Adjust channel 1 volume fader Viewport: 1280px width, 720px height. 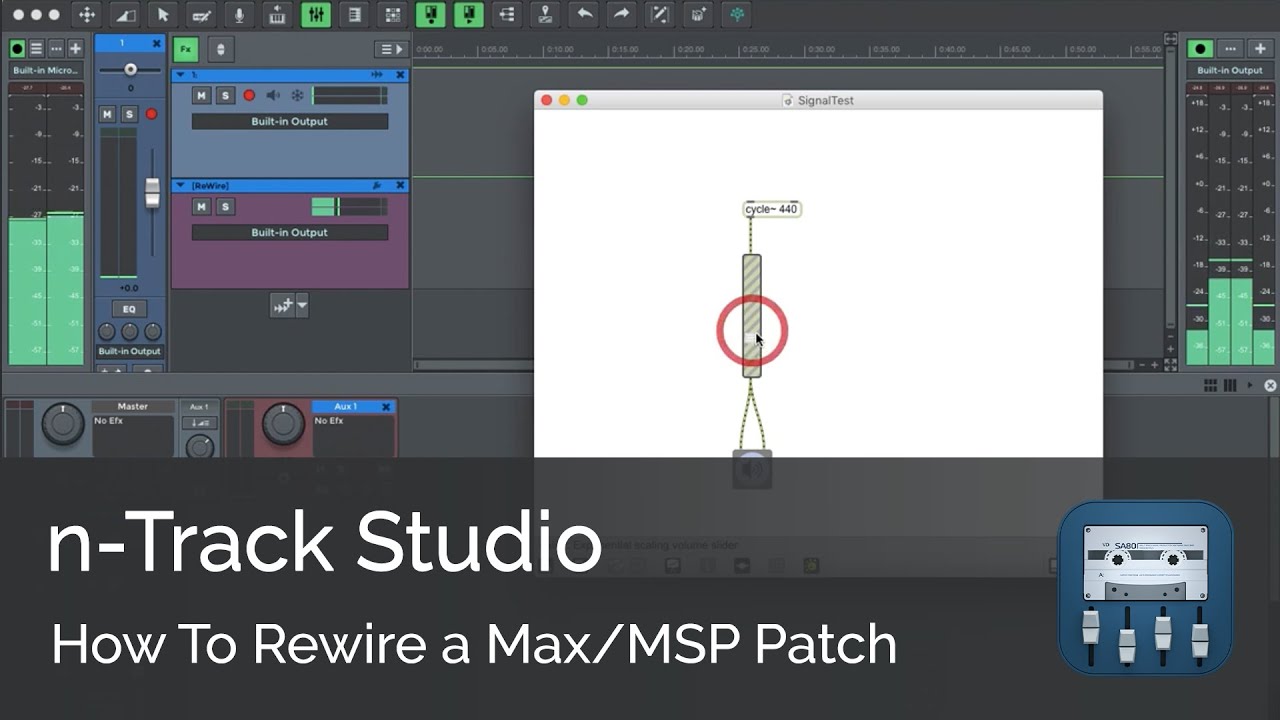click(152, 193)
